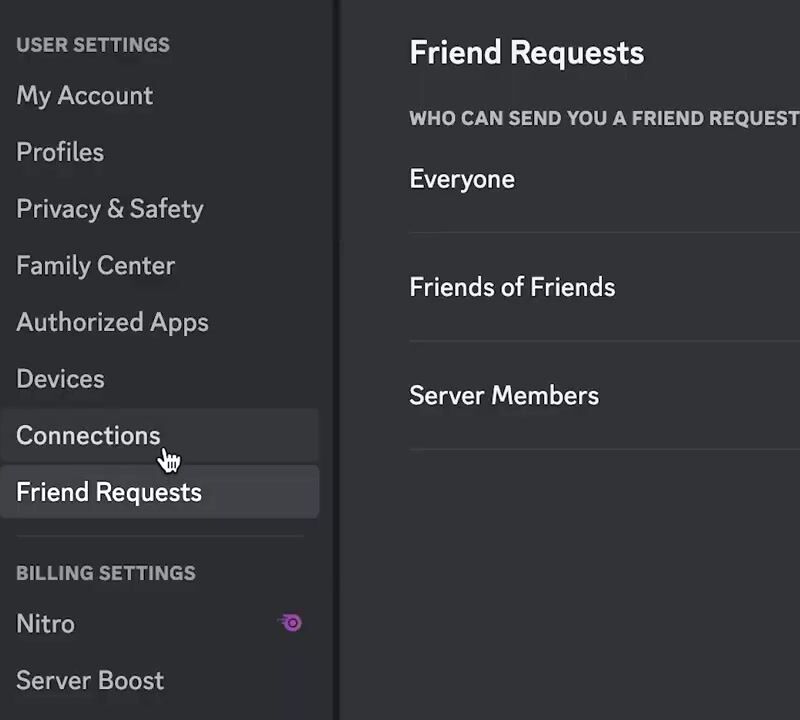Navigate to Devices settings
The width and height of the screenshot is (800, 720).
[60, 379]
